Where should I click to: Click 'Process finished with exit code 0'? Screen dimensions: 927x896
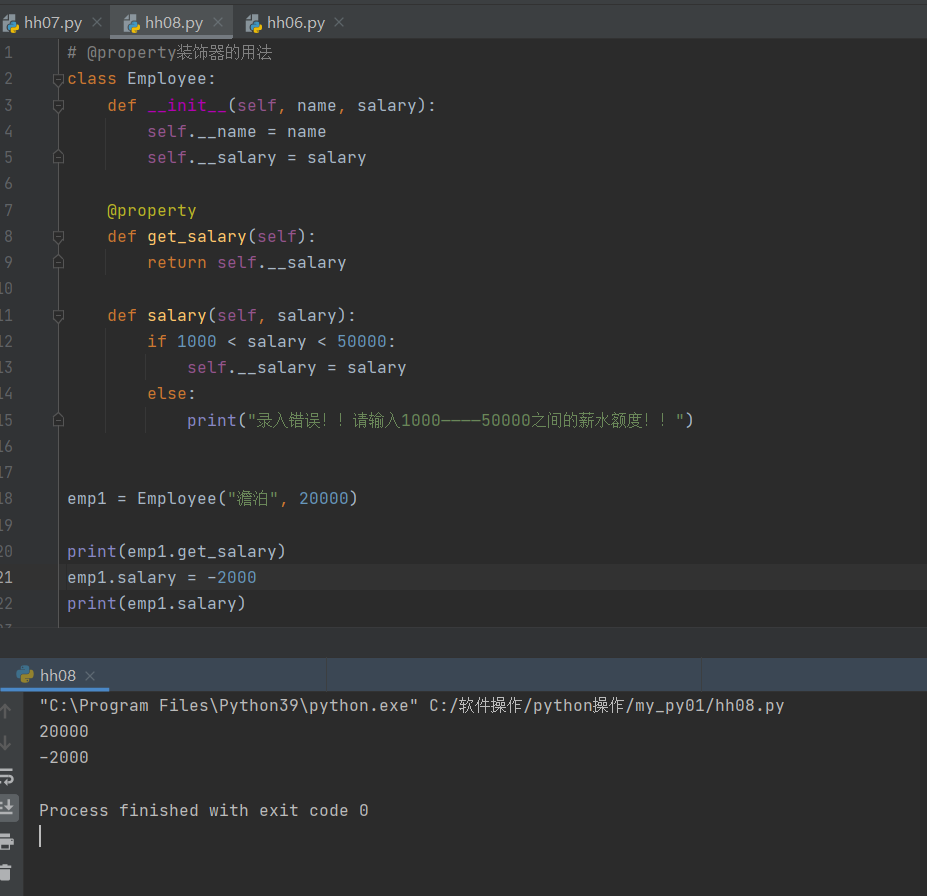(x=204, y=810)
